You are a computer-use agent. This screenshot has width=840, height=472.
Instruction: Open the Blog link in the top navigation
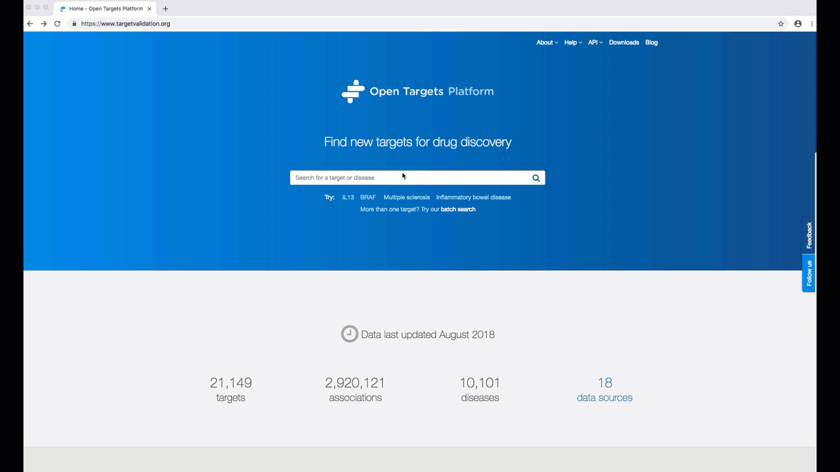point(651,42)
